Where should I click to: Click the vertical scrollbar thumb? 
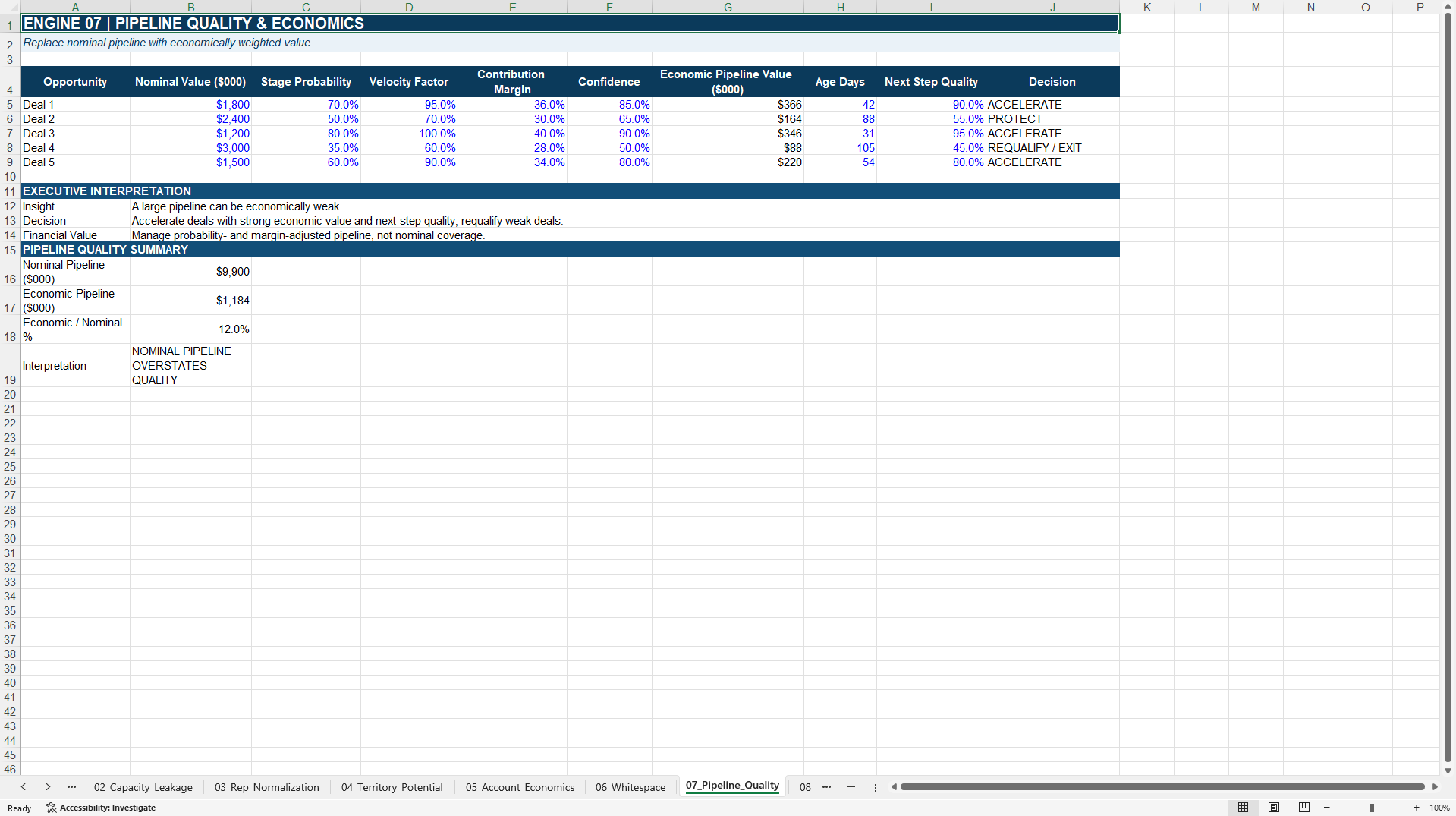(x=1448, y=387)
